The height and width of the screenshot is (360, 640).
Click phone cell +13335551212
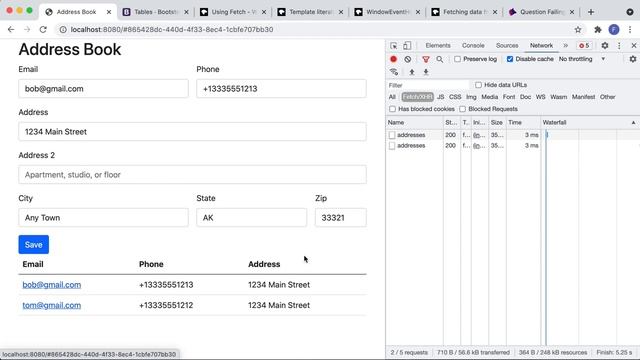166,305
